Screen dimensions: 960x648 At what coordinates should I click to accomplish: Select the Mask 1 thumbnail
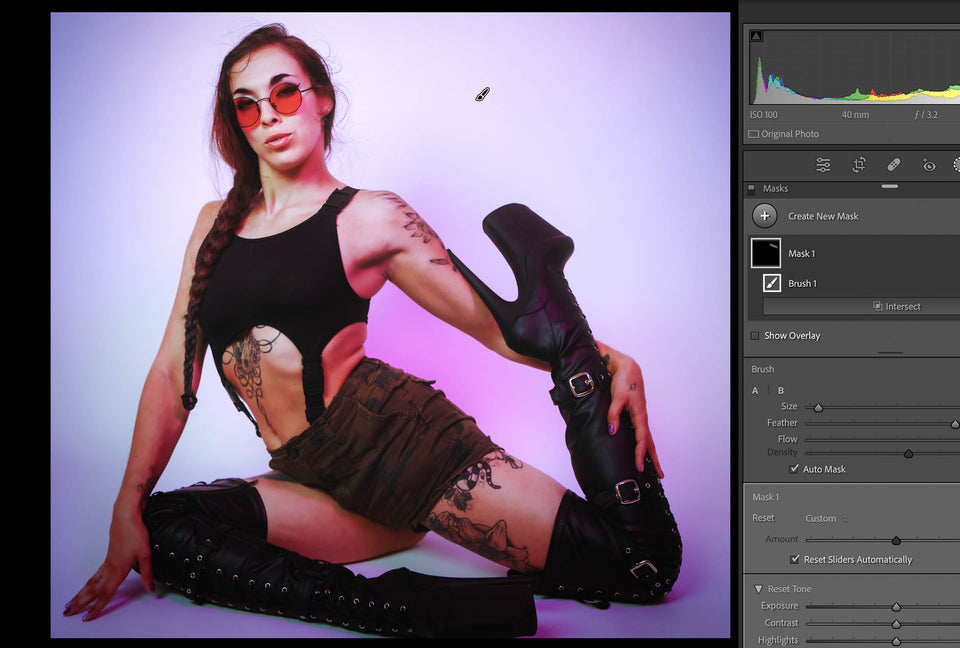coord(766,253)
